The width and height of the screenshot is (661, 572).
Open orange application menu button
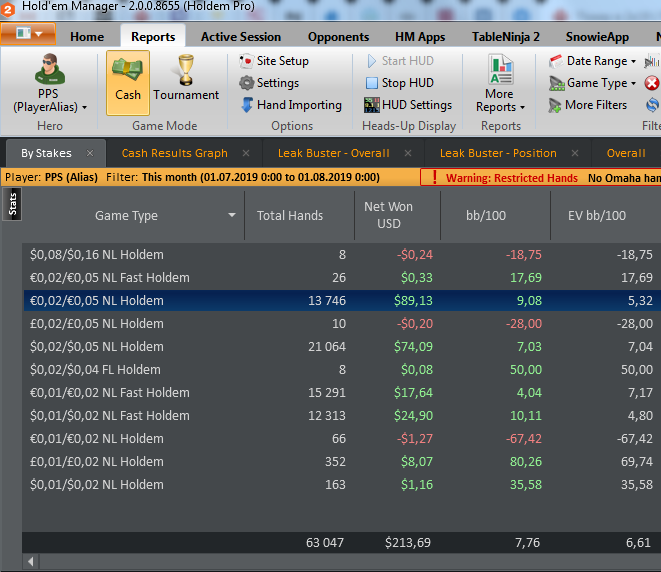(28, 34)
